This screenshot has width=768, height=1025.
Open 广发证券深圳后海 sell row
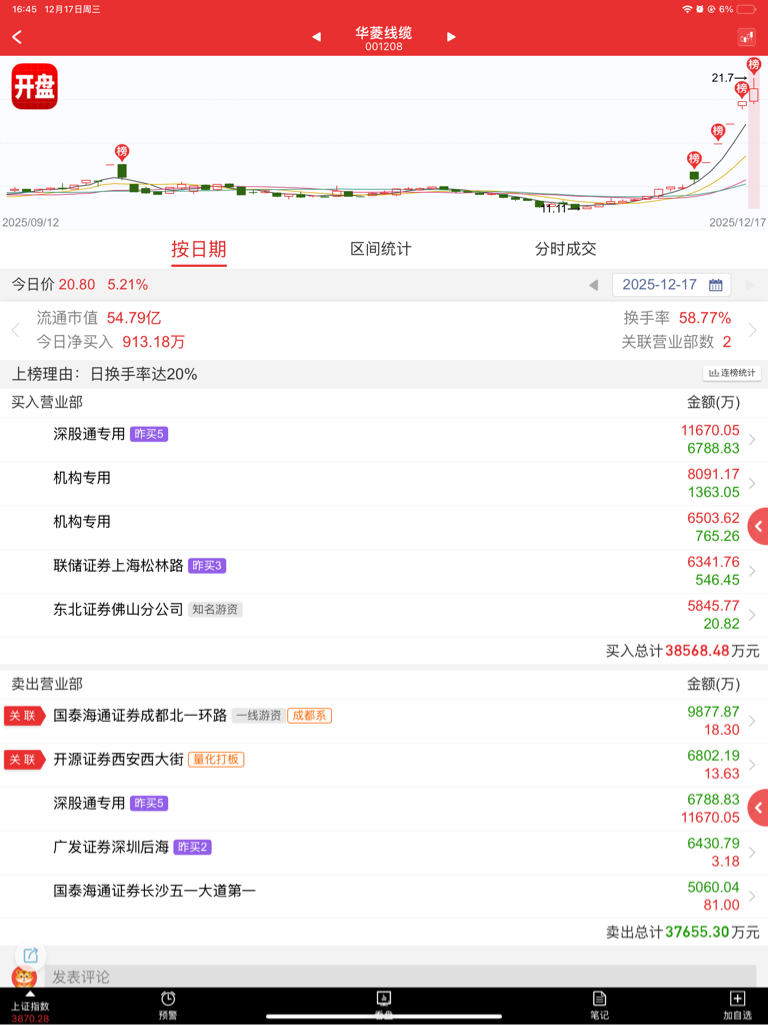click(384, 853)
